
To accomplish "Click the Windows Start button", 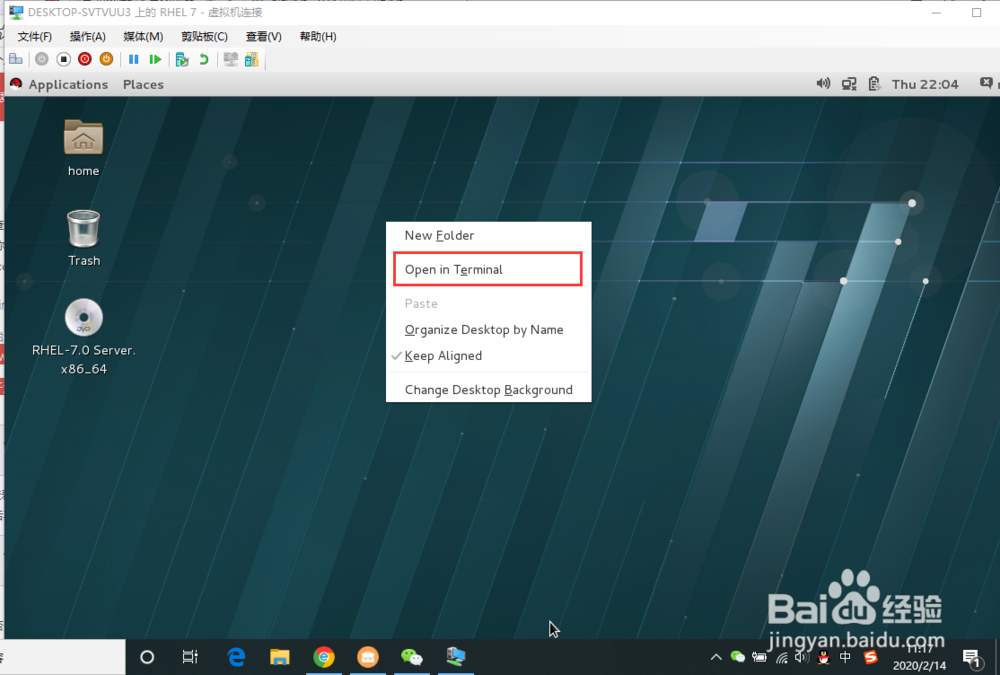I will click(147, 657).
